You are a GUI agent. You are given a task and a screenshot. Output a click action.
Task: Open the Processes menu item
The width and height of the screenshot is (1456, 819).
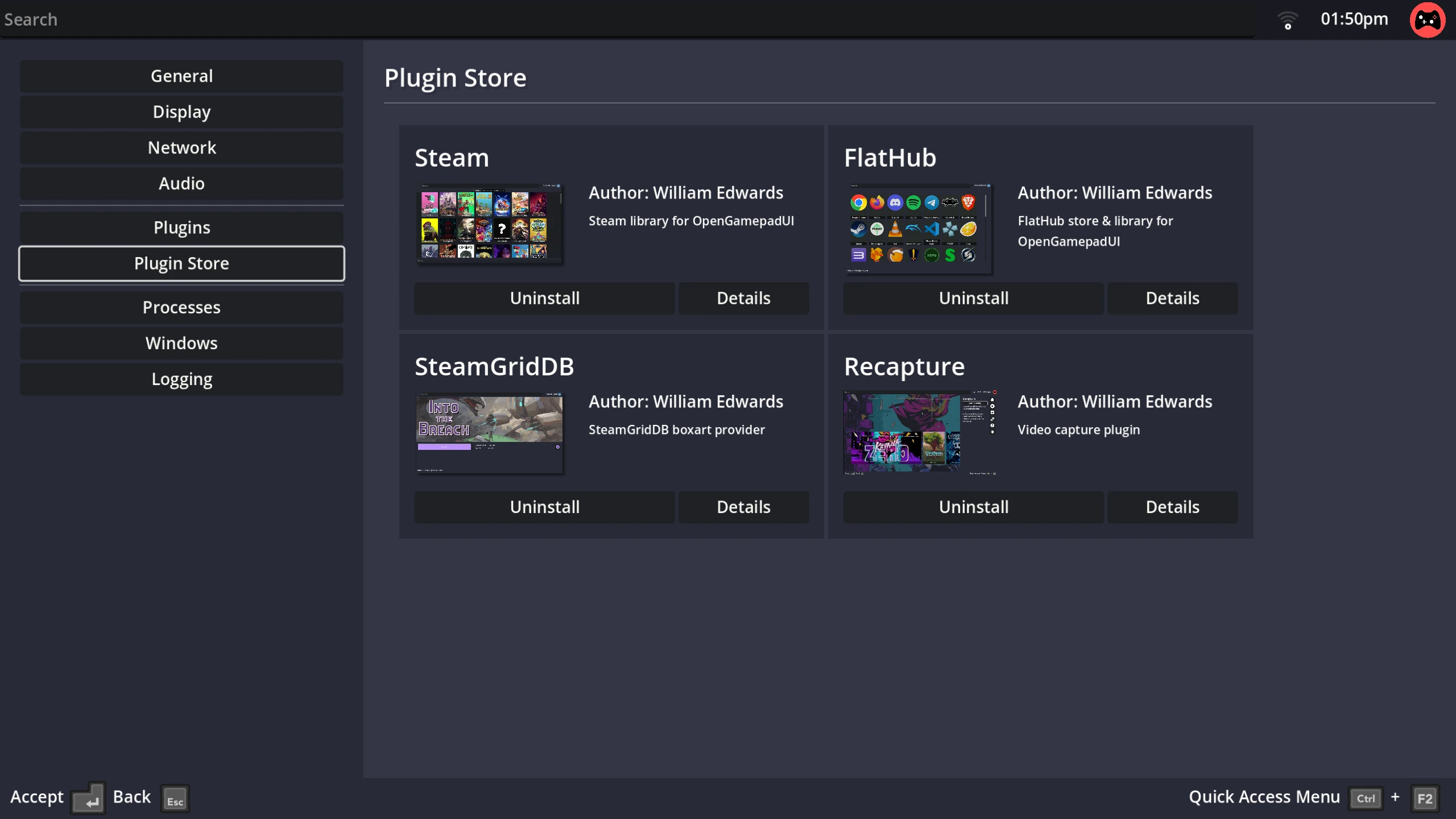click(181, 308)
